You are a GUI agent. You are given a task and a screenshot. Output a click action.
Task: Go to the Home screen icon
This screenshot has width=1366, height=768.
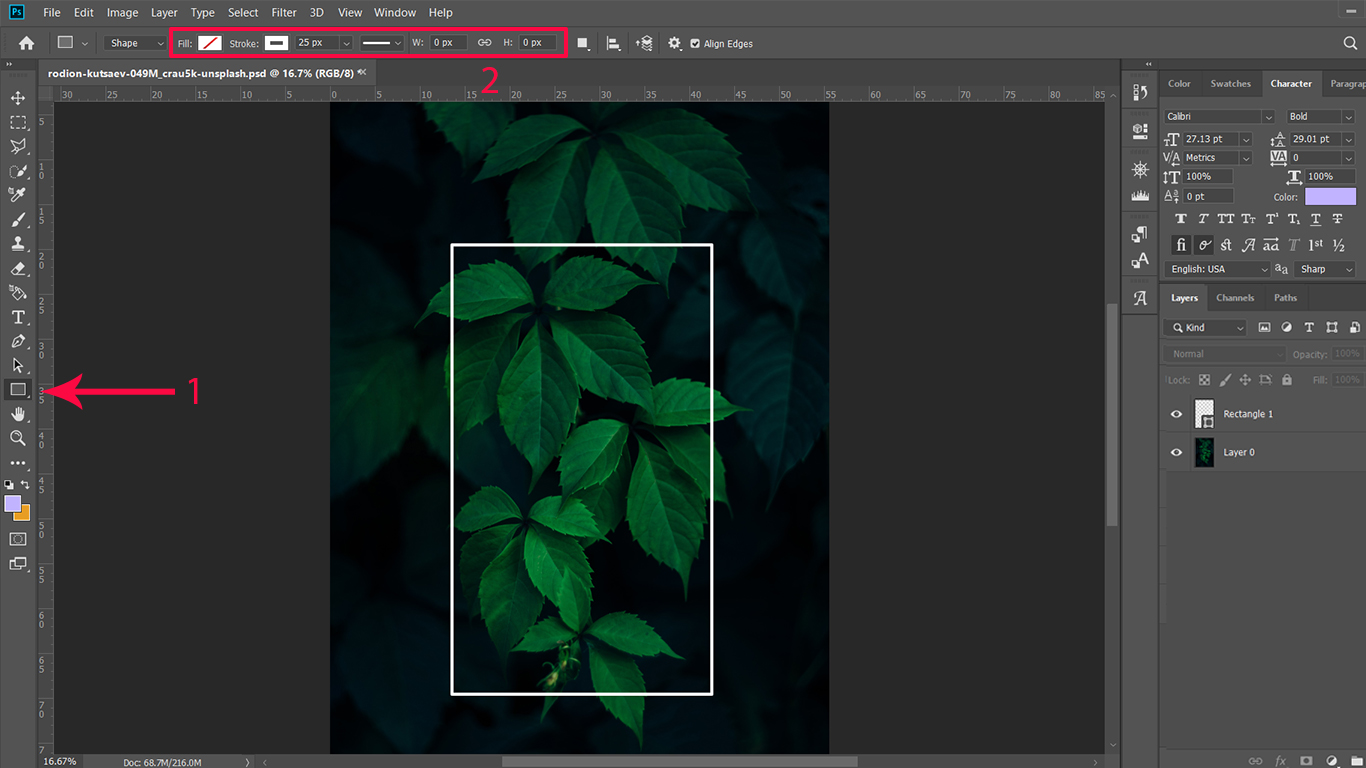coord(26,43)
